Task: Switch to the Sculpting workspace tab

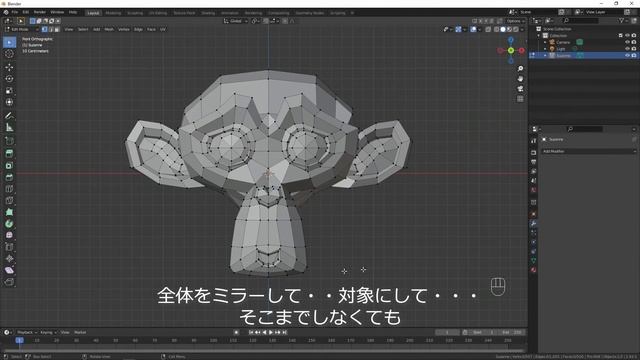Action: (x=135, y=13)
